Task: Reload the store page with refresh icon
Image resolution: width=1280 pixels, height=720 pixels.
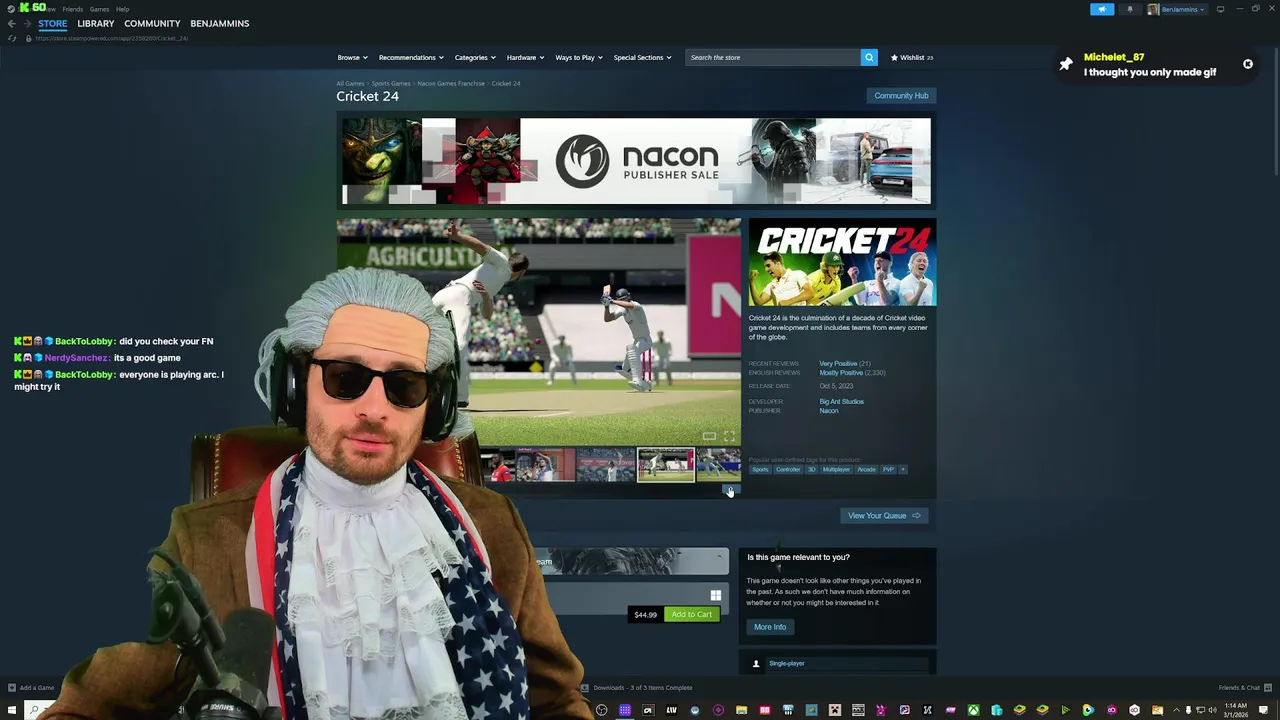Action: click(x=12, y=38)
